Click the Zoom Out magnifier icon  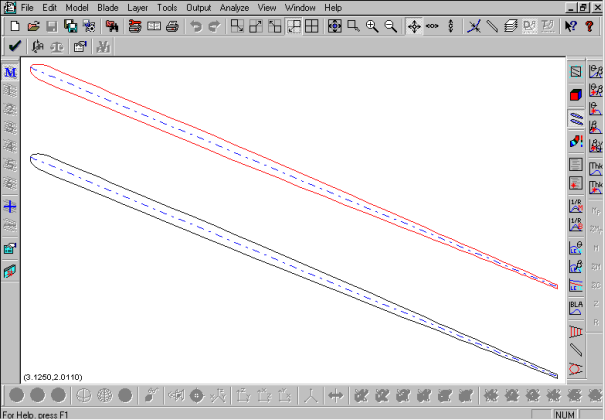pyautogui.click(x=391, y=26)
